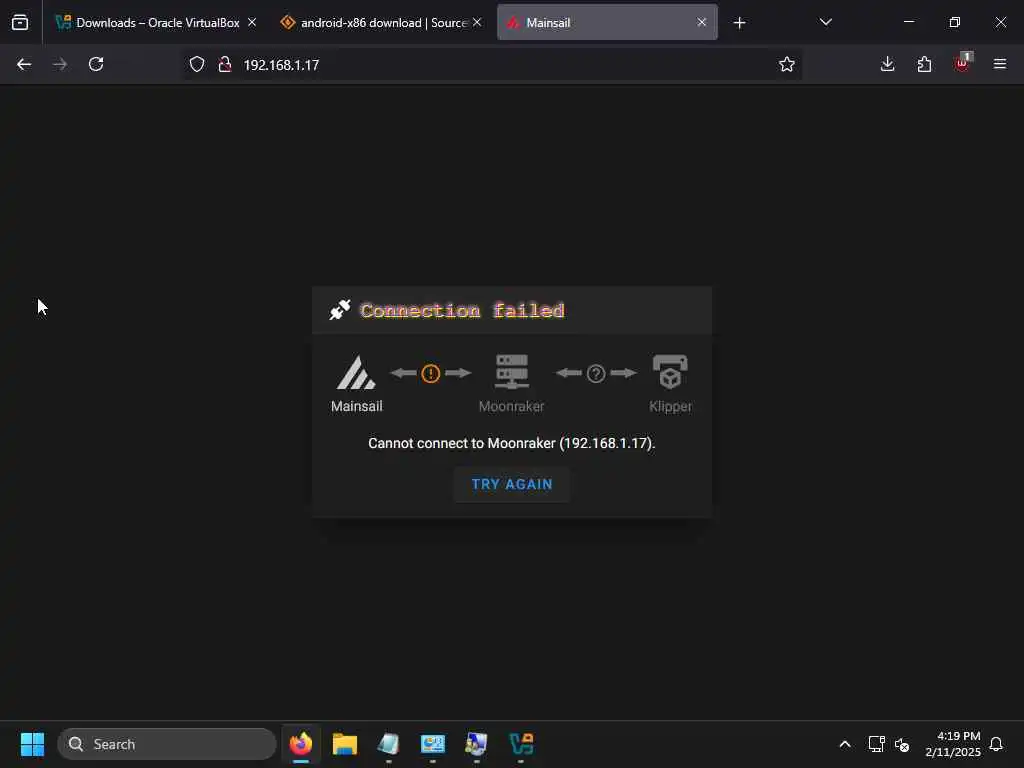This screenshot has width=1024, height=768.
Task: Click the TRY AGAIN button
Action: [x=512, y=485]
